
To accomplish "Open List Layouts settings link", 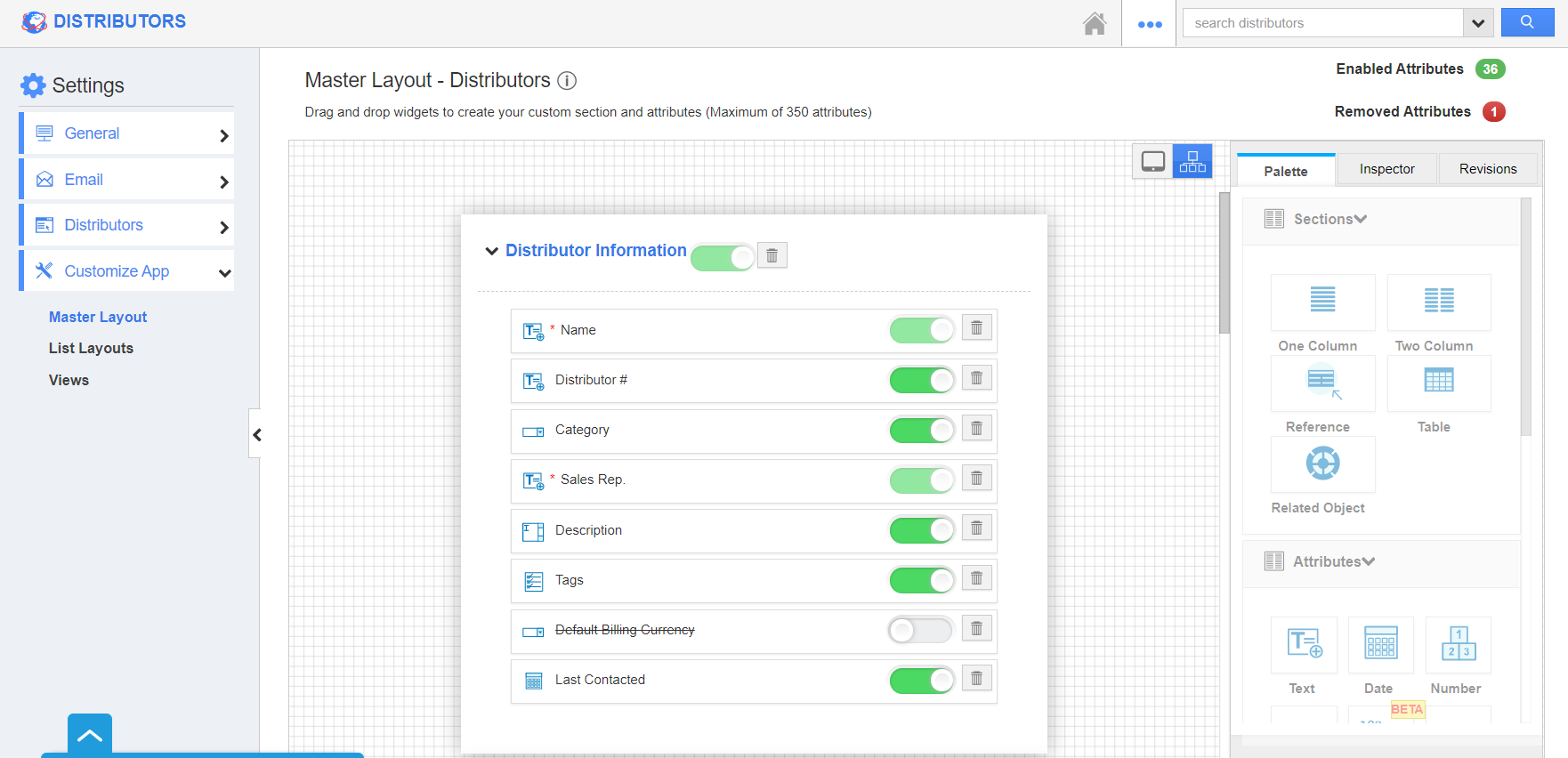I will click(x=91, y=349).
